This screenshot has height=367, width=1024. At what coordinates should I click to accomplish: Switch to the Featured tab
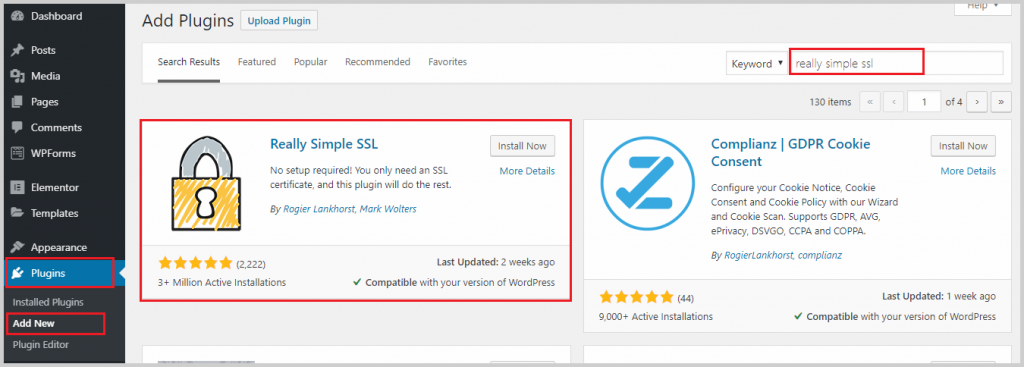257,62
